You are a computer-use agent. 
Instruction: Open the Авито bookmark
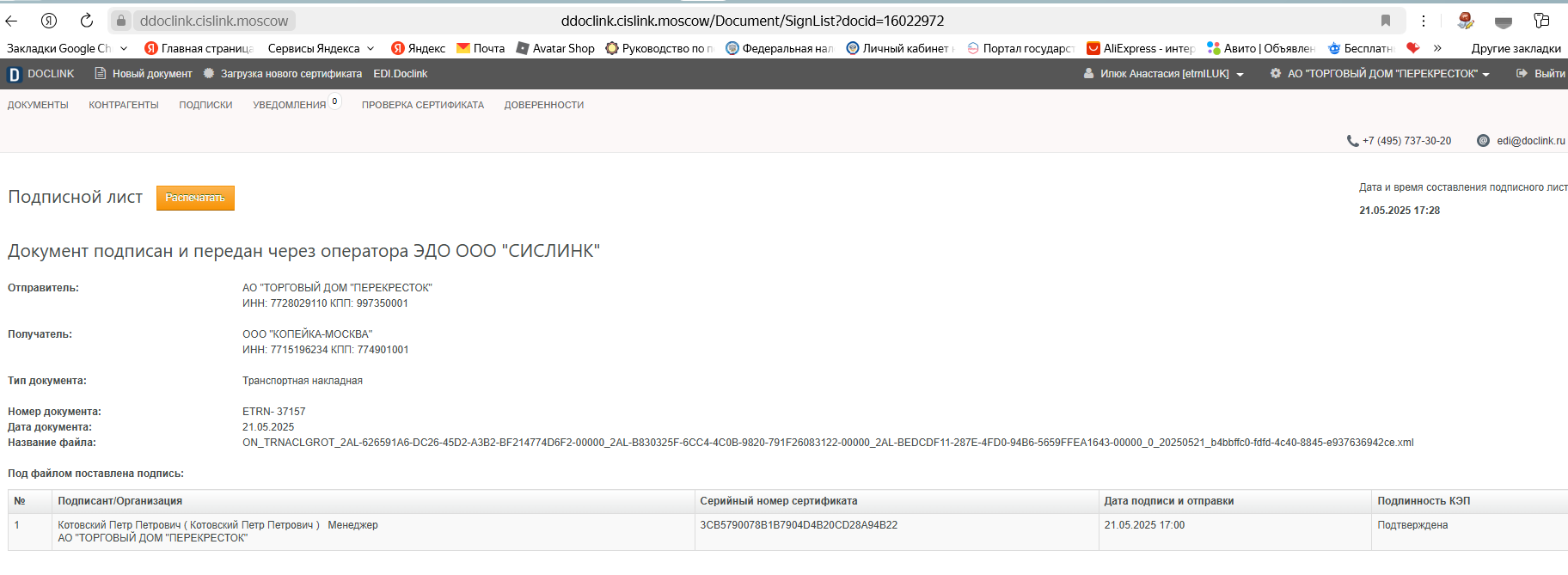pos(1260,48)
